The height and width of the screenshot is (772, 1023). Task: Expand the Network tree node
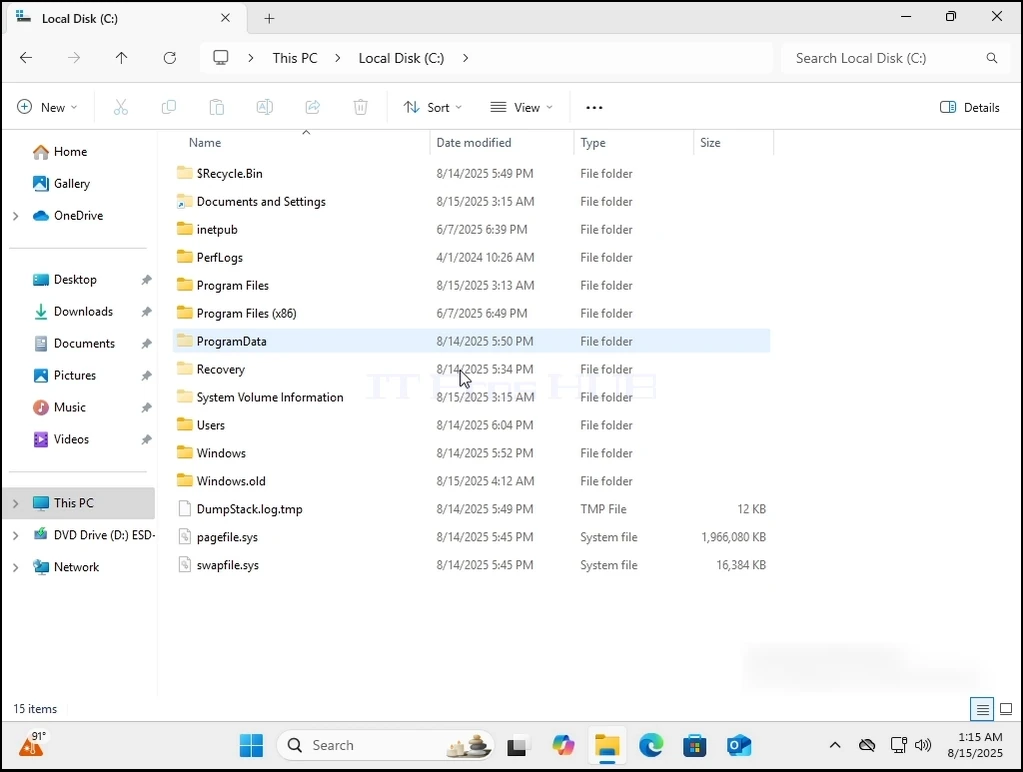coord(16,568)
